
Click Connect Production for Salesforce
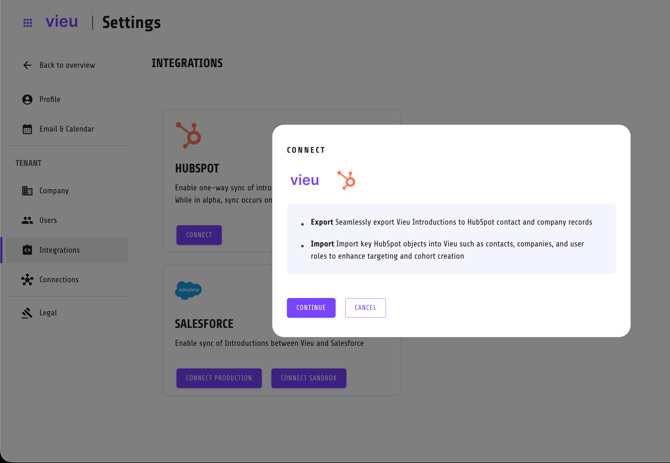pos(219,378)
